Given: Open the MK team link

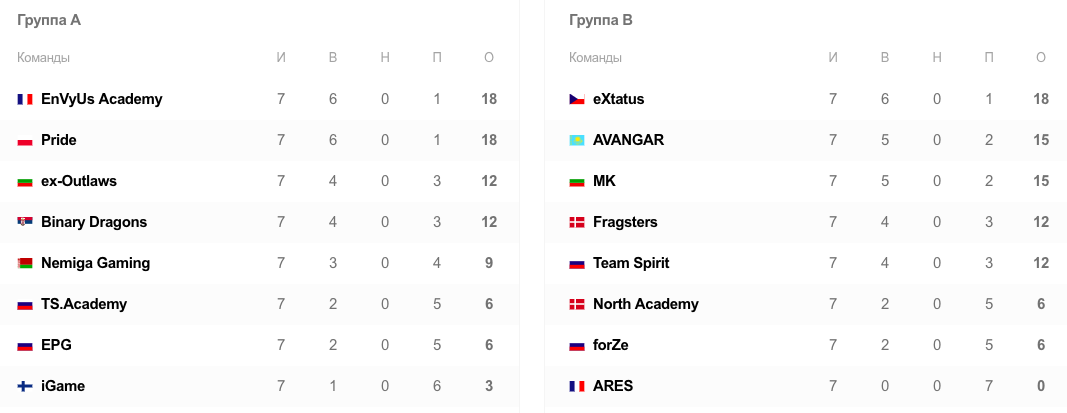Looking at the screenshot, I should 604,181.
